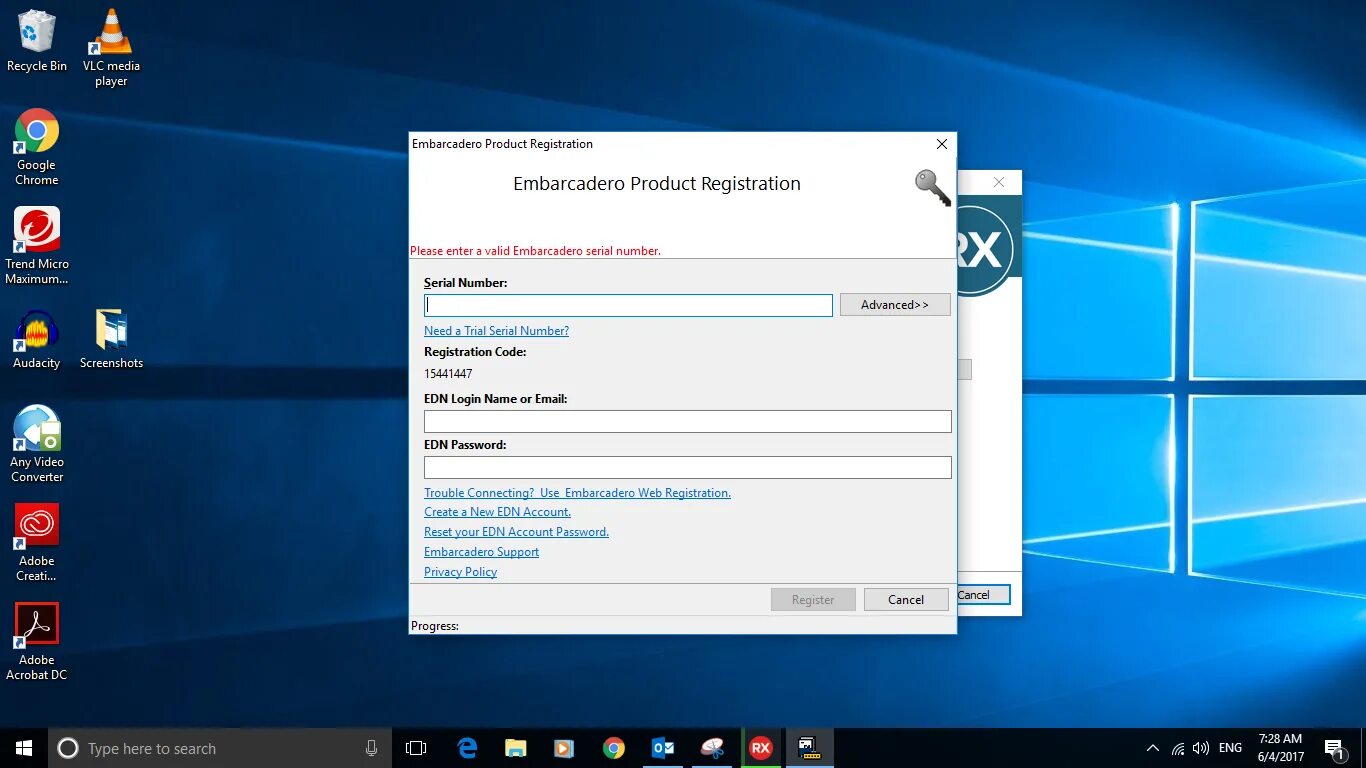Click the Register button
Screen dimensions: 1366x768
click(813, 600)
